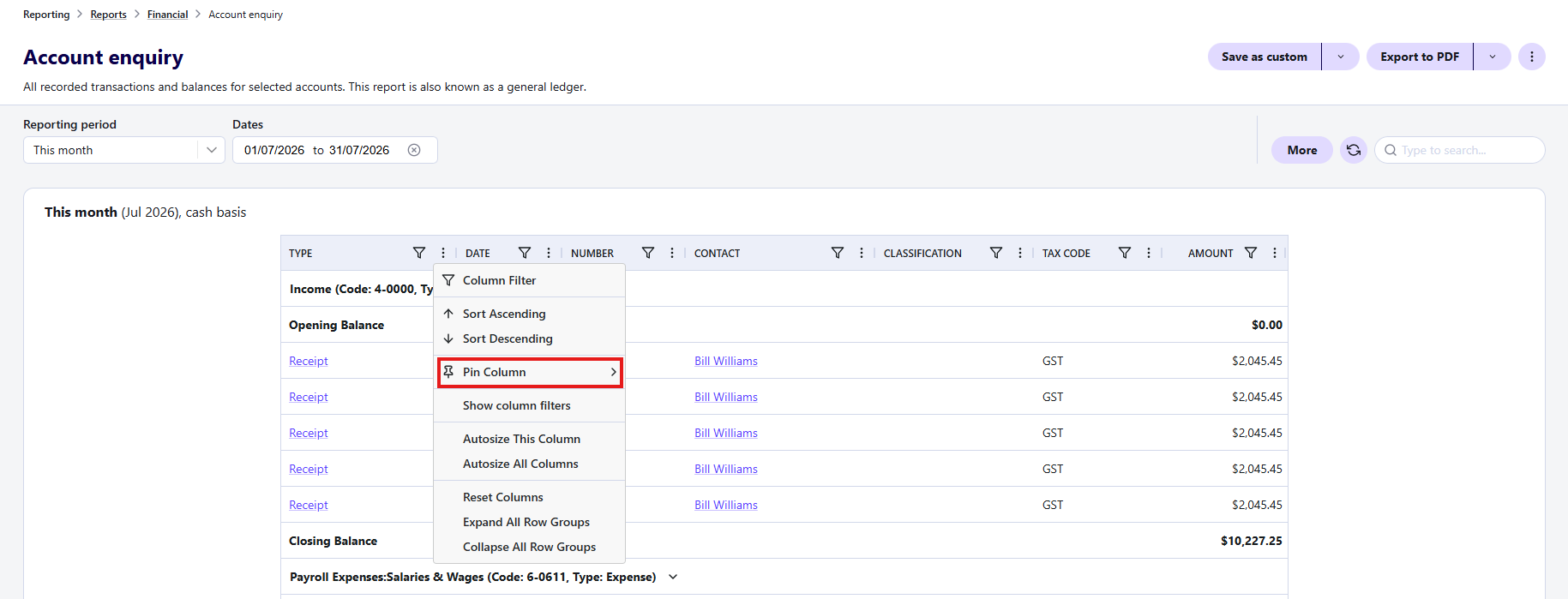Click Save as custom button
Image resolution: width=1568 pixels, height=599 pixels.
[1265, 57]
